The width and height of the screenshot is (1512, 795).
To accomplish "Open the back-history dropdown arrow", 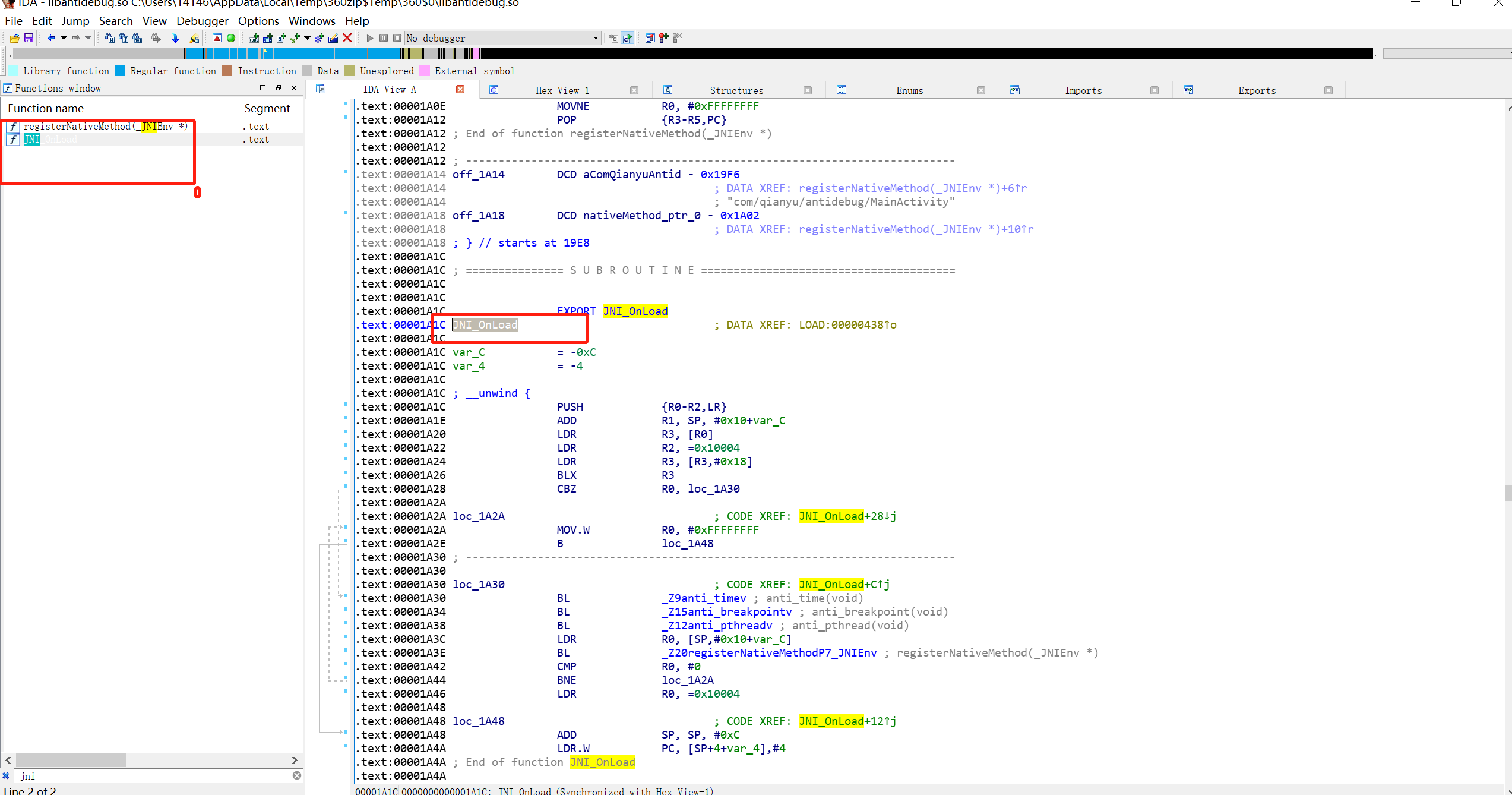I will tap(63, 38).
